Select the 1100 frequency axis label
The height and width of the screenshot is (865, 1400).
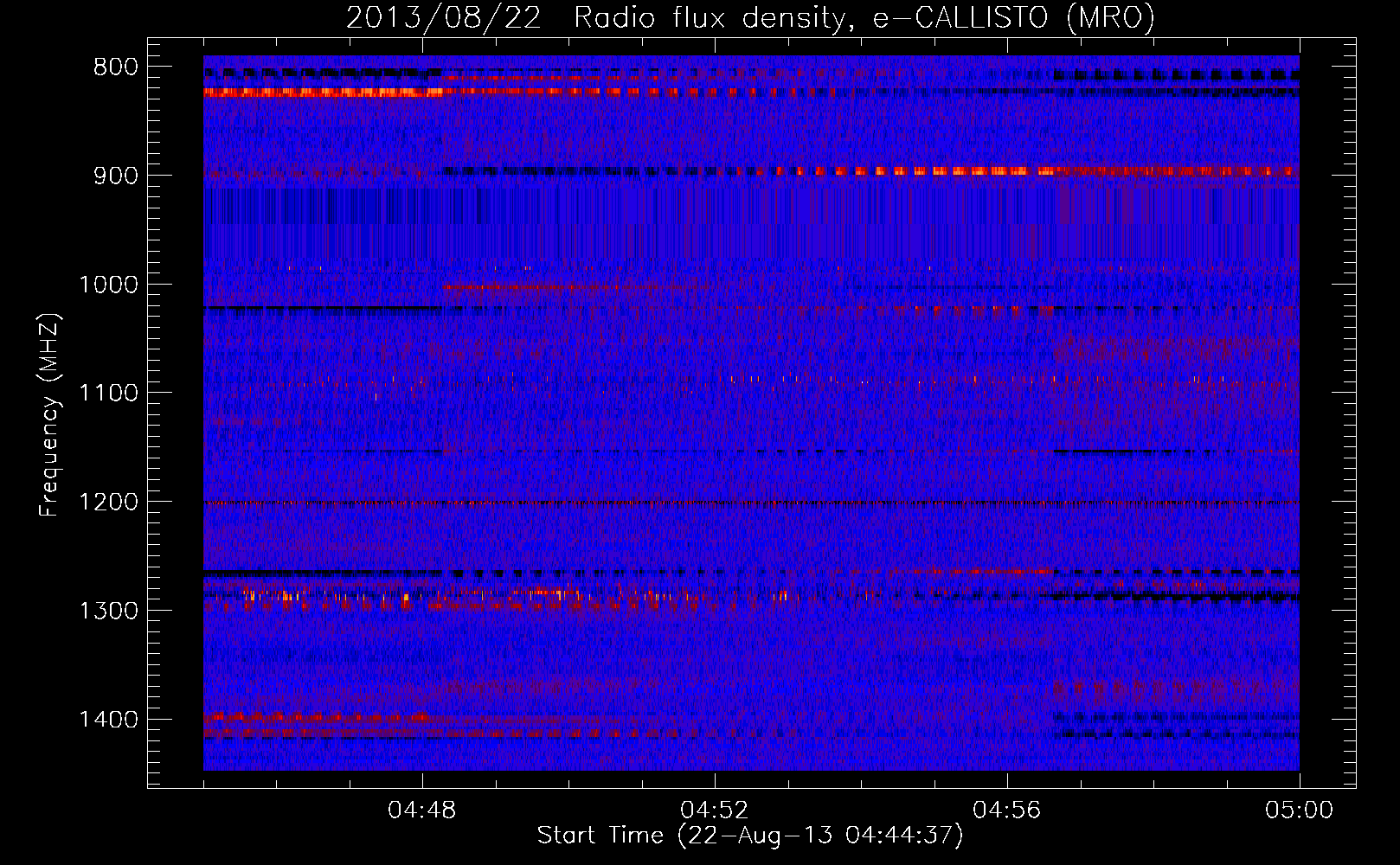108,394
